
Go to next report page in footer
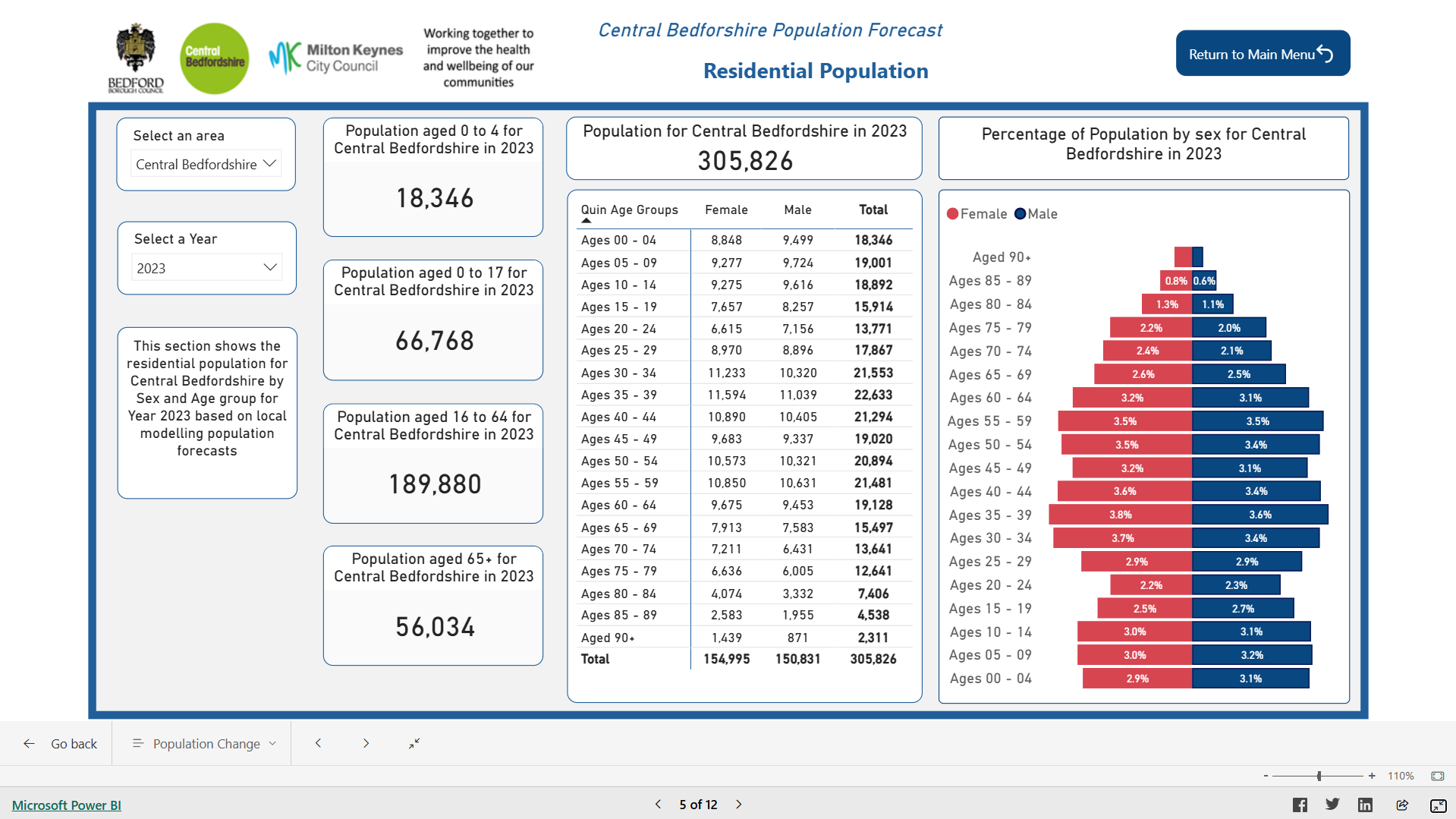click(739, 805)
